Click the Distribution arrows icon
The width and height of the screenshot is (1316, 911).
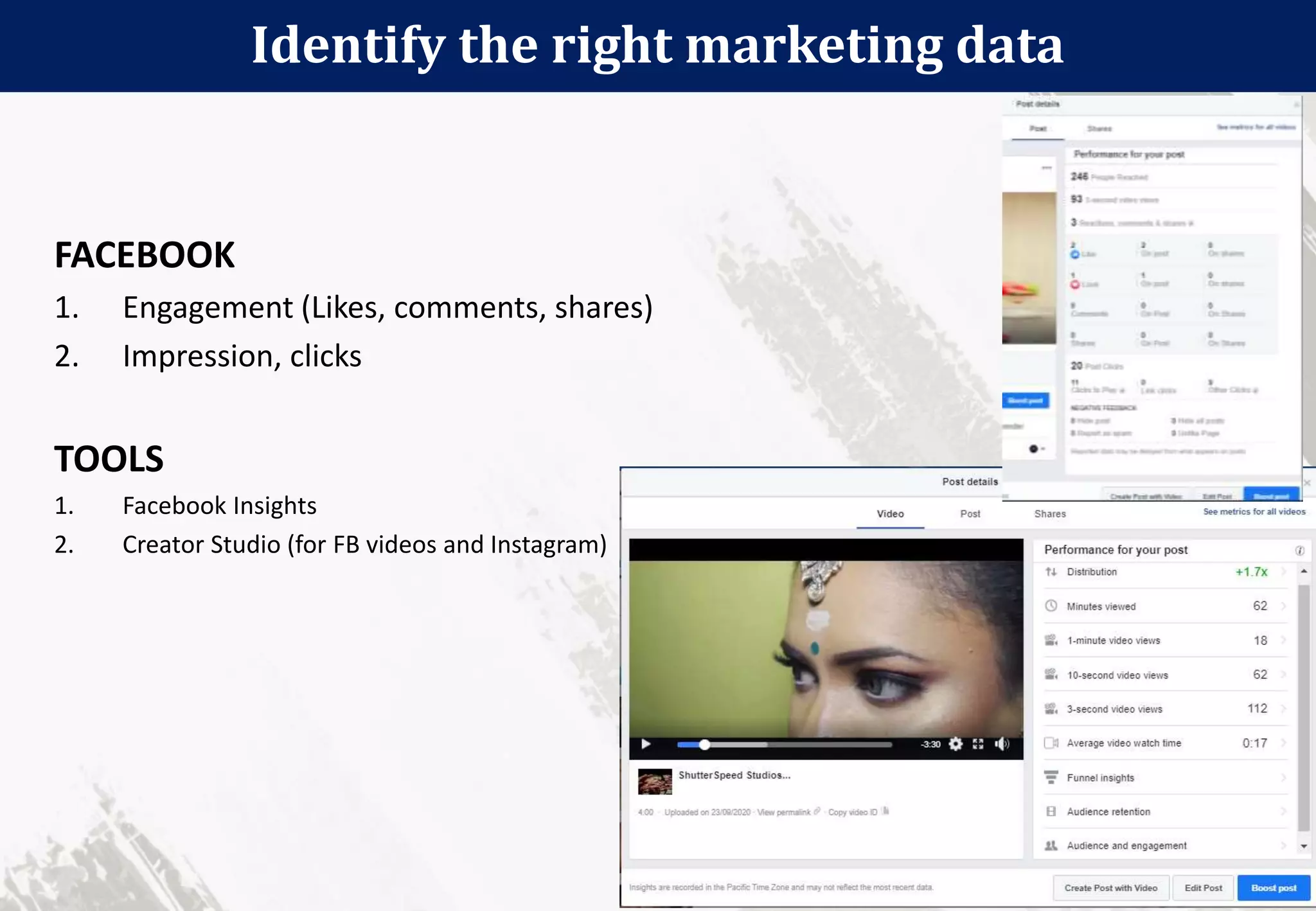(x=1051, y=572)
